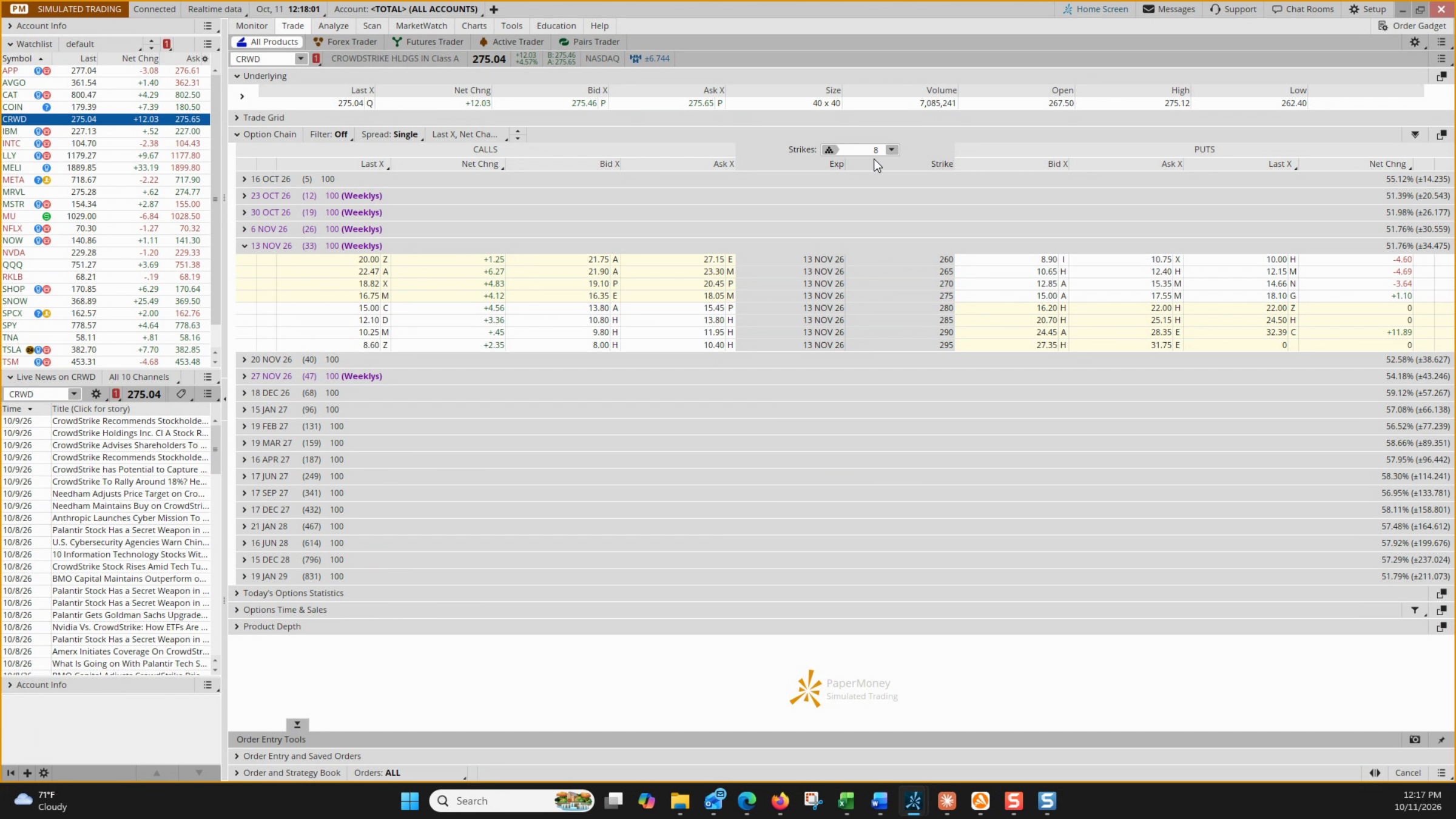This screenshot has height=819, width=1456.
Task: Click watchlist column settings gear
Action: (205, 59)
